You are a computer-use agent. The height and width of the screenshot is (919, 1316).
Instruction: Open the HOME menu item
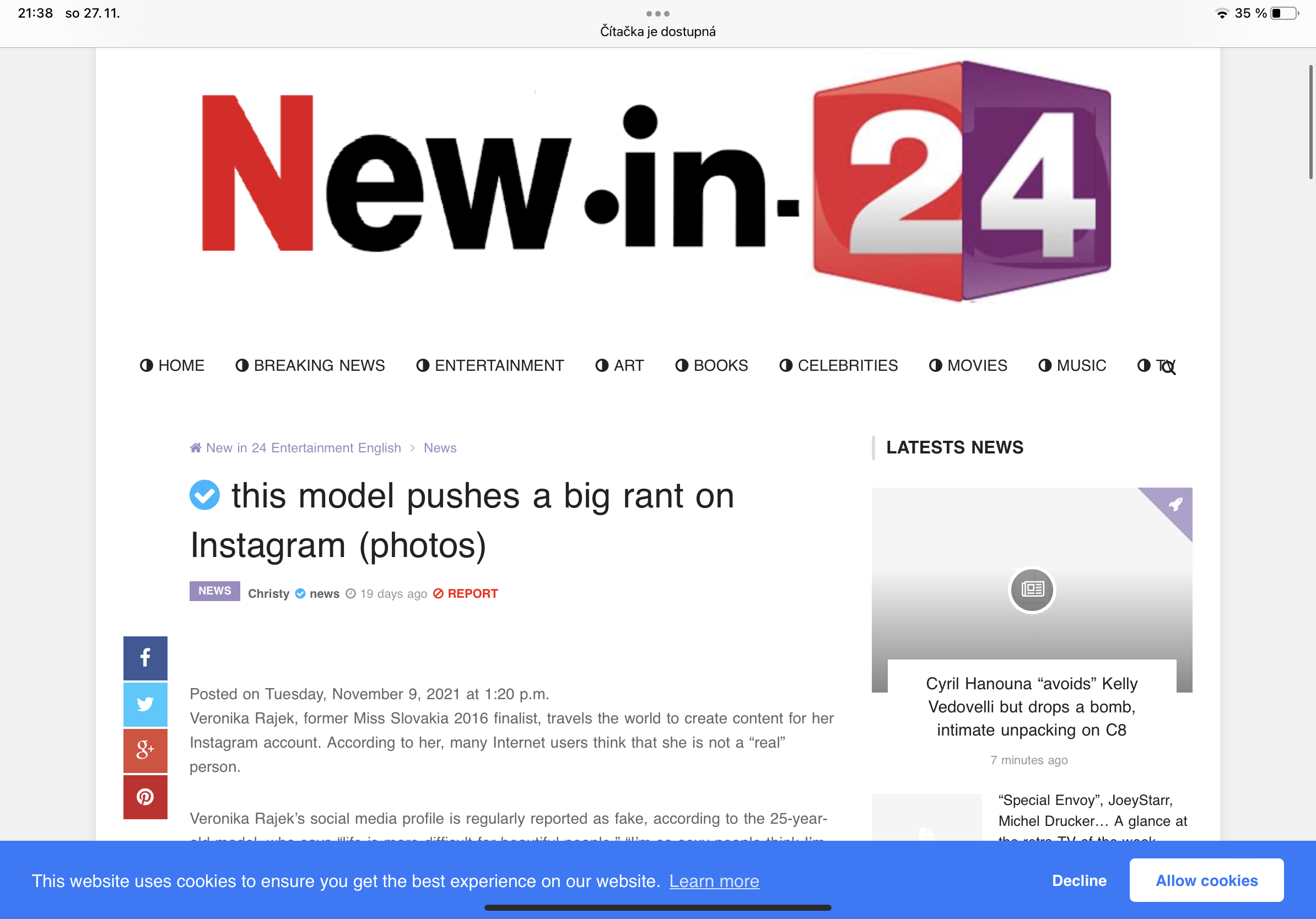click(172, 365)
